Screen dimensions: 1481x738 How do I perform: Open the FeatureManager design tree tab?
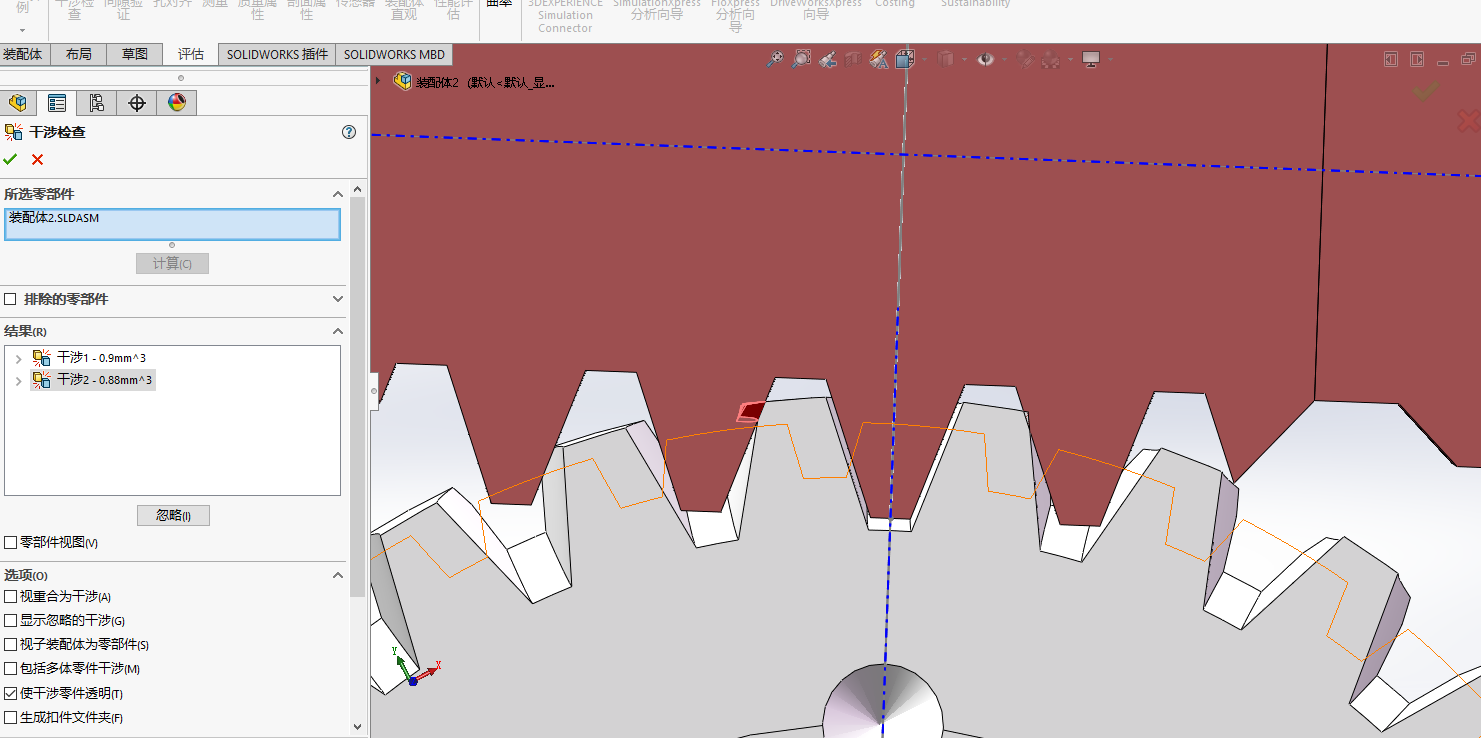click(17, 103)
